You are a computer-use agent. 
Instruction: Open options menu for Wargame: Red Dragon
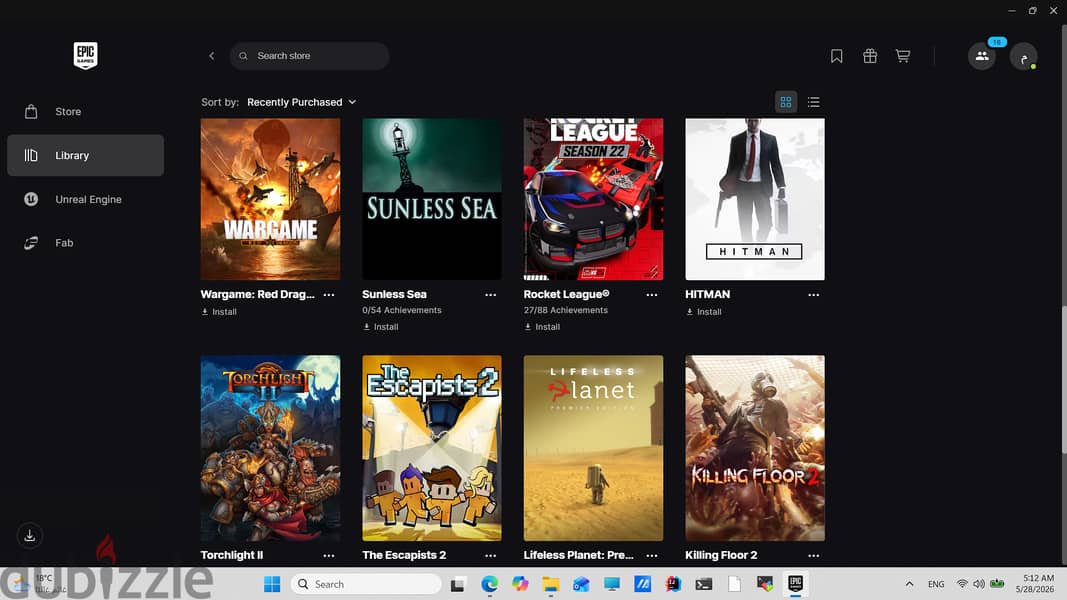pyautogui.click(x=329, y=295)
